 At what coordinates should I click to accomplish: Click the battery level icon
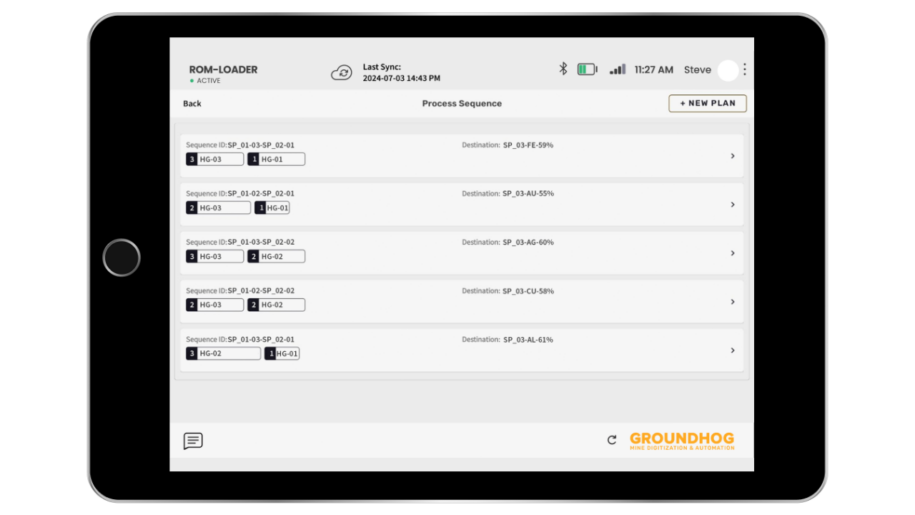click(587, 69)
